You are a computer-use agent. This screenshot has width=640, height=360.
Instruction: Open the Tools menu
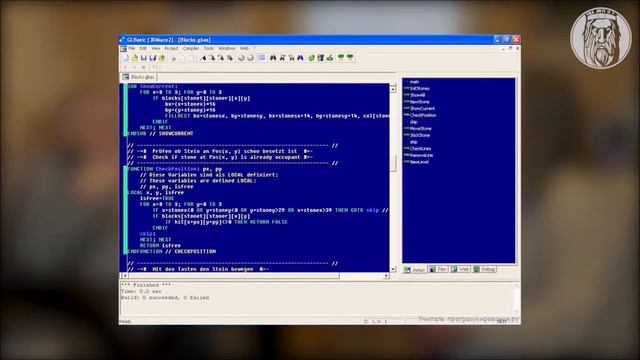209,49
